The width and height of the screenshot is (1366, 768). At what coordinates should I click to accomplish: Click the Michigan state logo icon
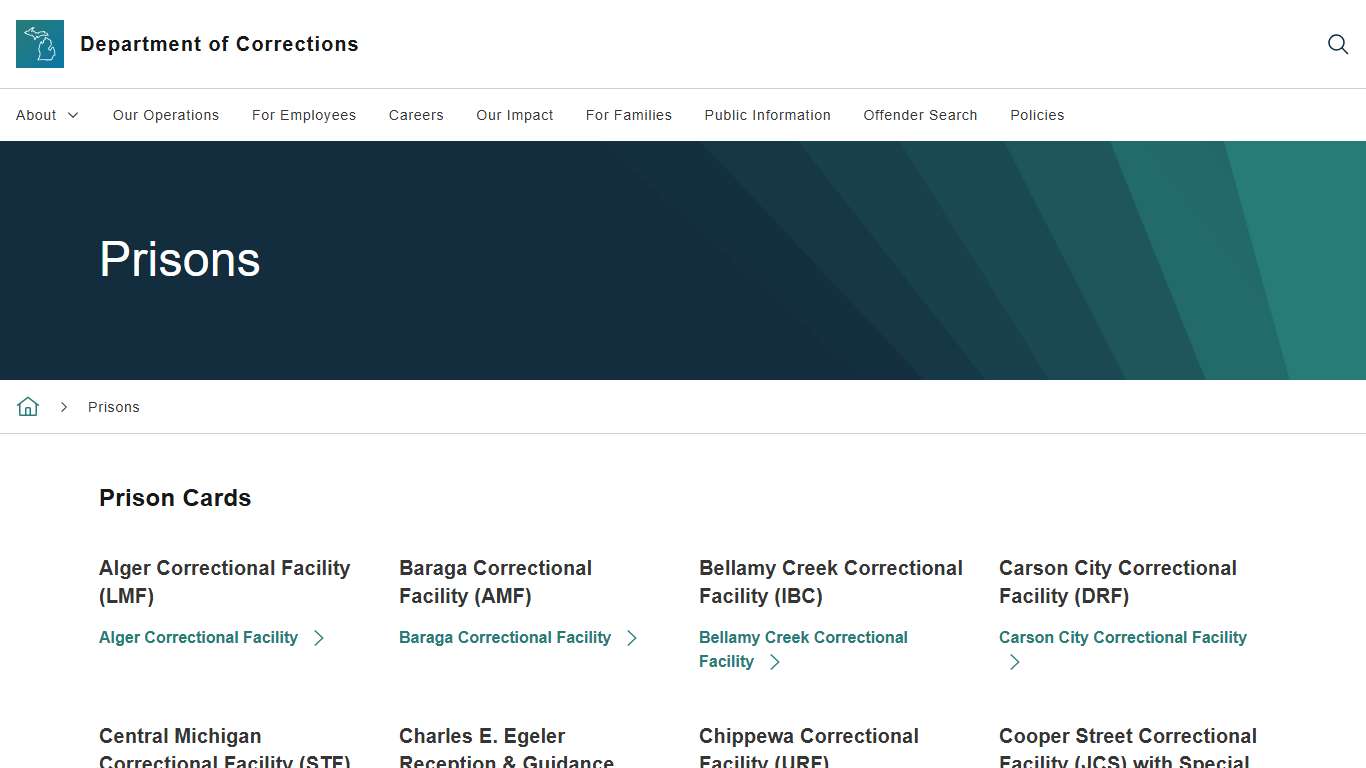pos(40,44)
